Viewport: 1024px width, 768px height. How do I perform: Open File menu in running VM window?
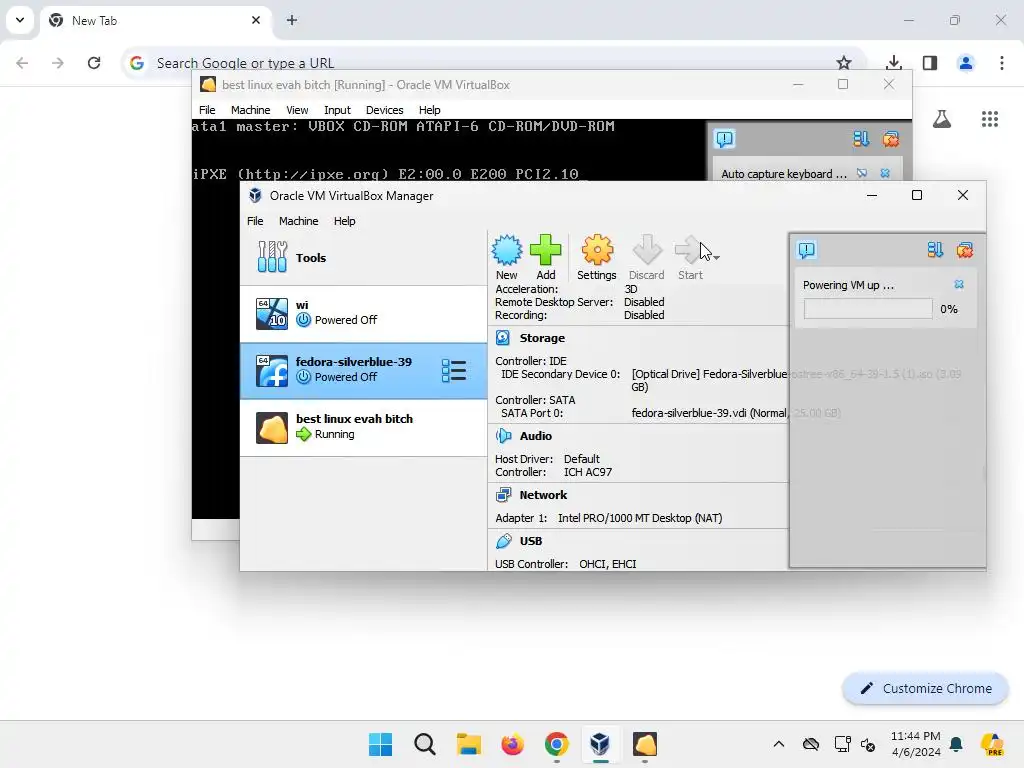pos(207,110)
